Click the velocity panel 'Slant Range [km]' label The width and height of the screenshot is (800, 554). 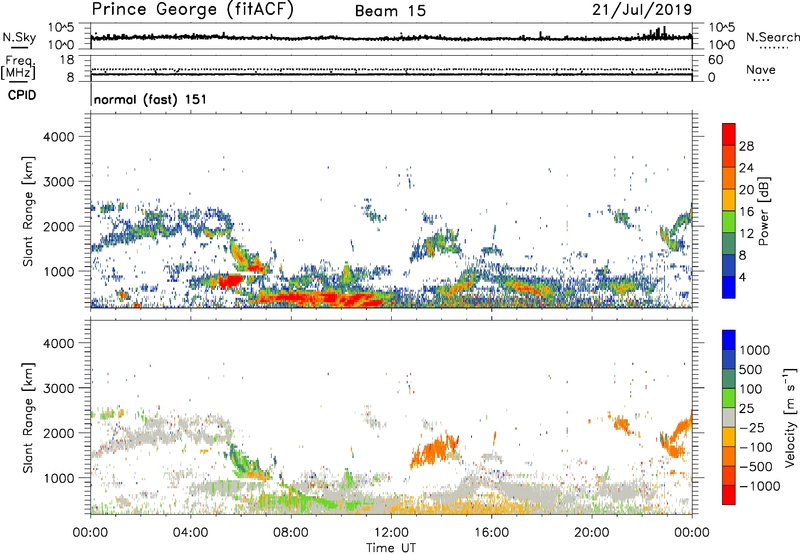pyautogui.click(x=28, y=418)
